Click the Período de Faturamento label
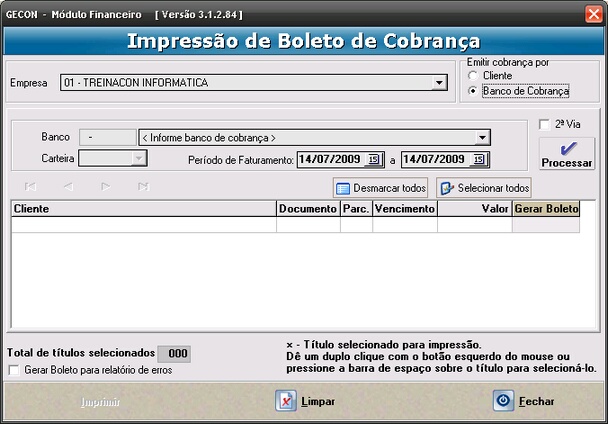This screenshot has height=424, width=608. (x=240, y=160)
